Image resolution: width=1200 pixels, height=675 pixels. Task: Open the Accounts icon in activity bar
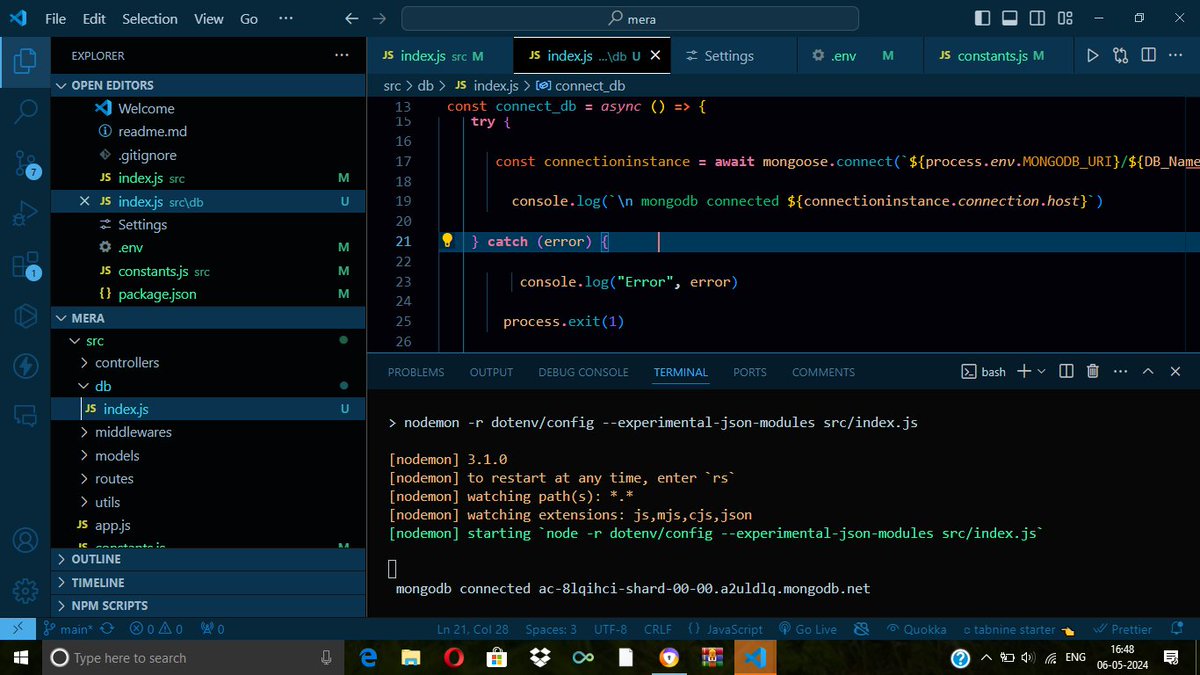[25, 541]
